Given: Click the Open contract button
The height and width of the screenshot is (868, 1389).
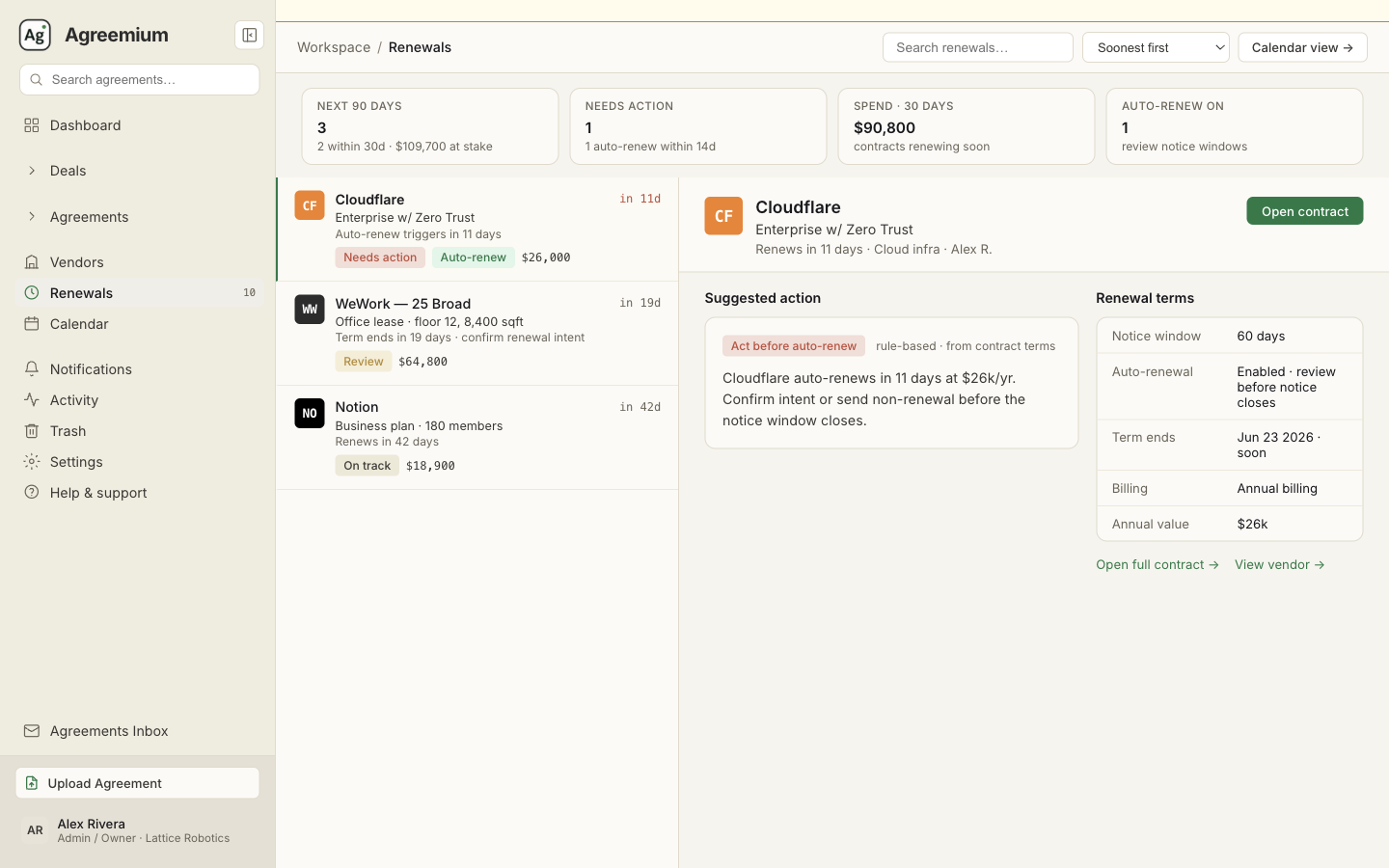Looking at the screenshot, I should (1304, 211).
